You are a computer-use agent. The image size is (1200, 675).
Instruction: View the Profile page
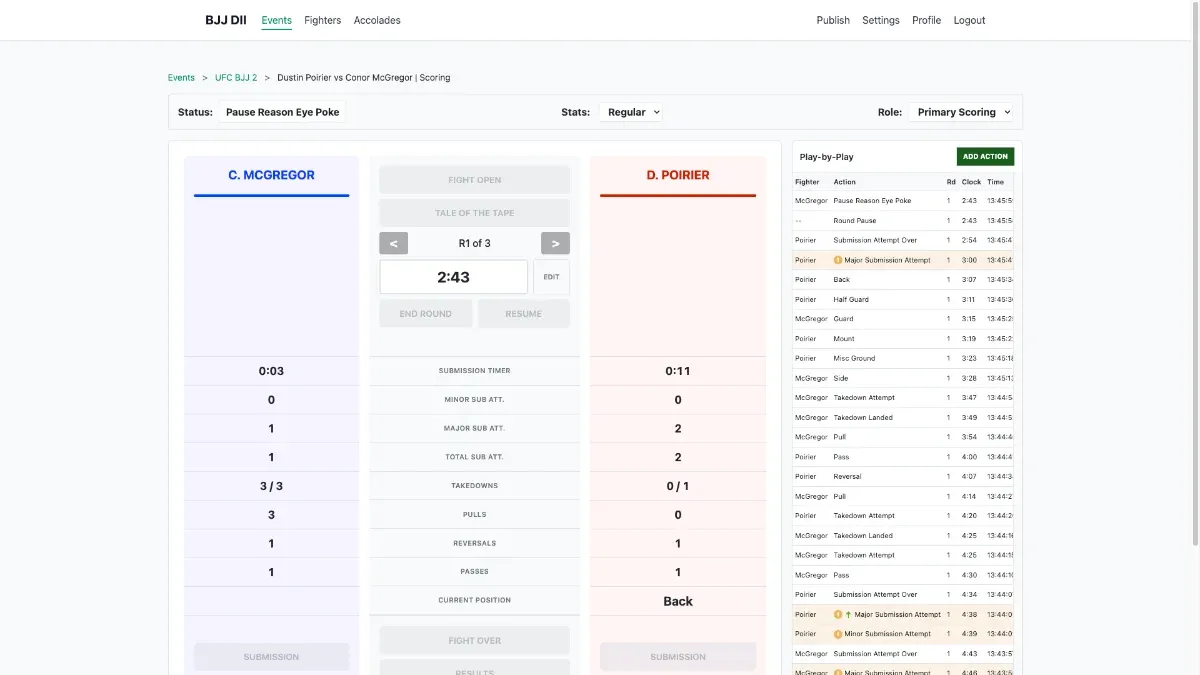pos(927,20)
